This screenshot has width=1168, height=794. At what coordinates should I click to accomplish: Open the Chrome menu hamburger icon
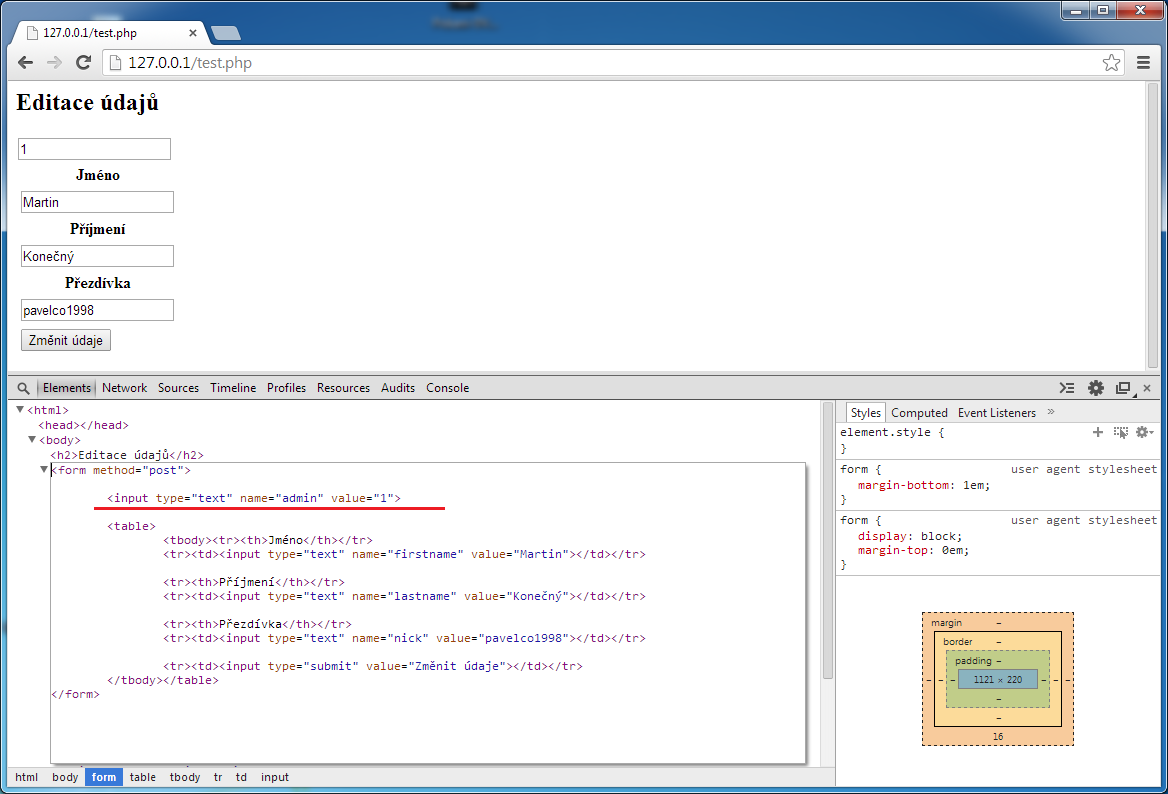(x=1143, y=62)
